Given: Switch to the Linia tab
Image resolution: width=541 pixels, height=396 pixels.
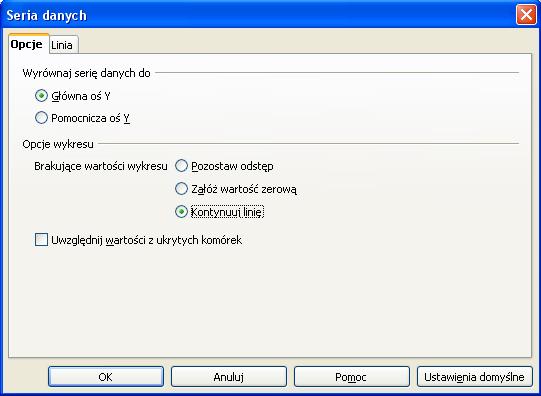Looking at the screenshot, I should click(63, 45).
